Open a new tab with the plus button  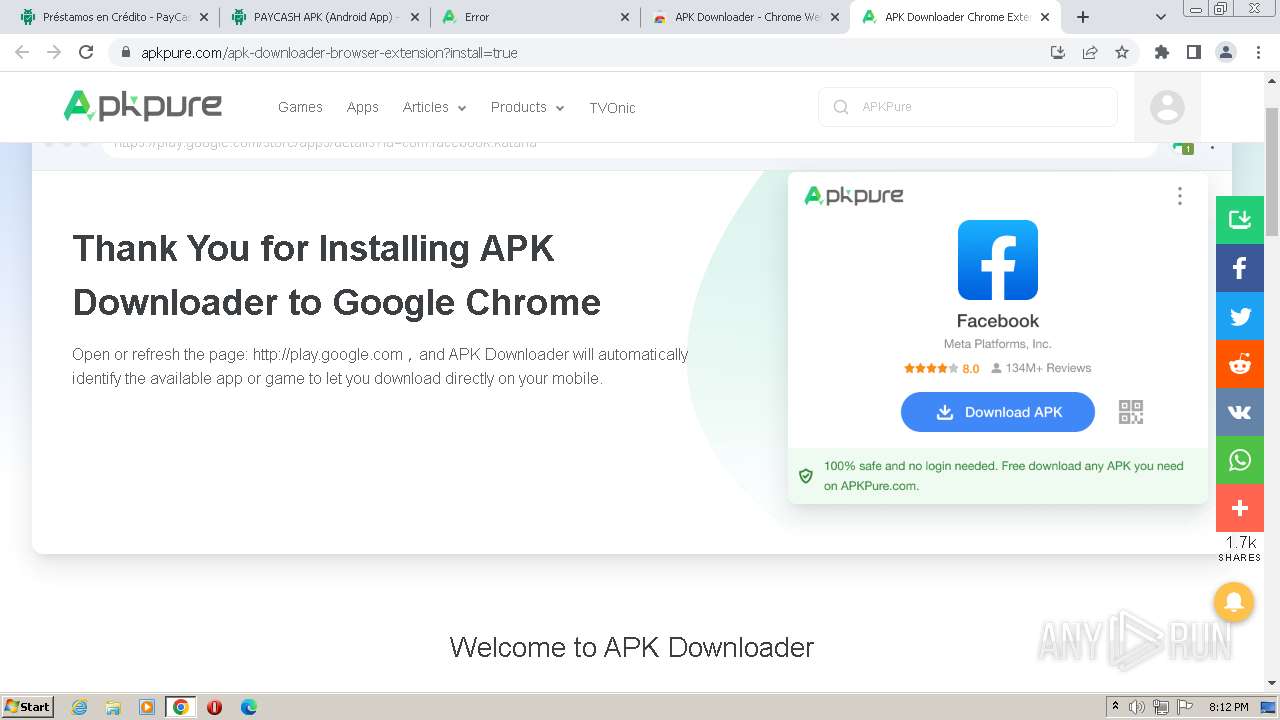[x=1083, y=17]
